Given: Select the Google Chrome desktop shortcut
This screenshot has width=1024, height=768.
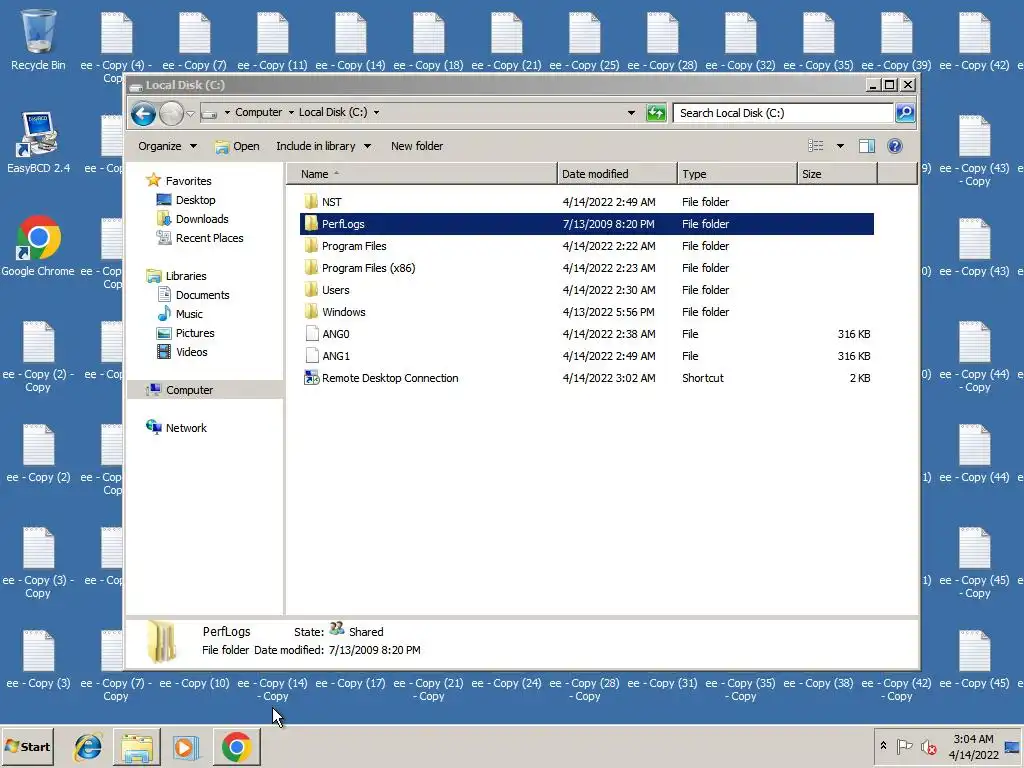Looking at the screenshot, I should pyautogui.click(x=38, y=246).
